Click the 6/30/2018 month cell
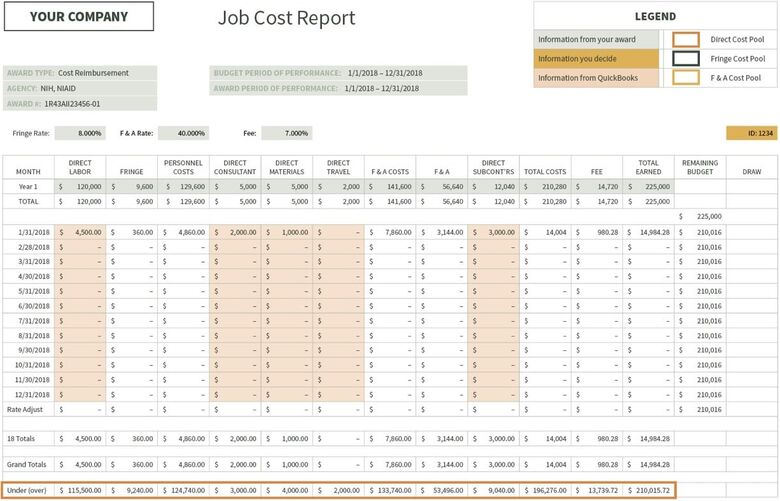This screenshot has height=501, width=780. (28, 306)
